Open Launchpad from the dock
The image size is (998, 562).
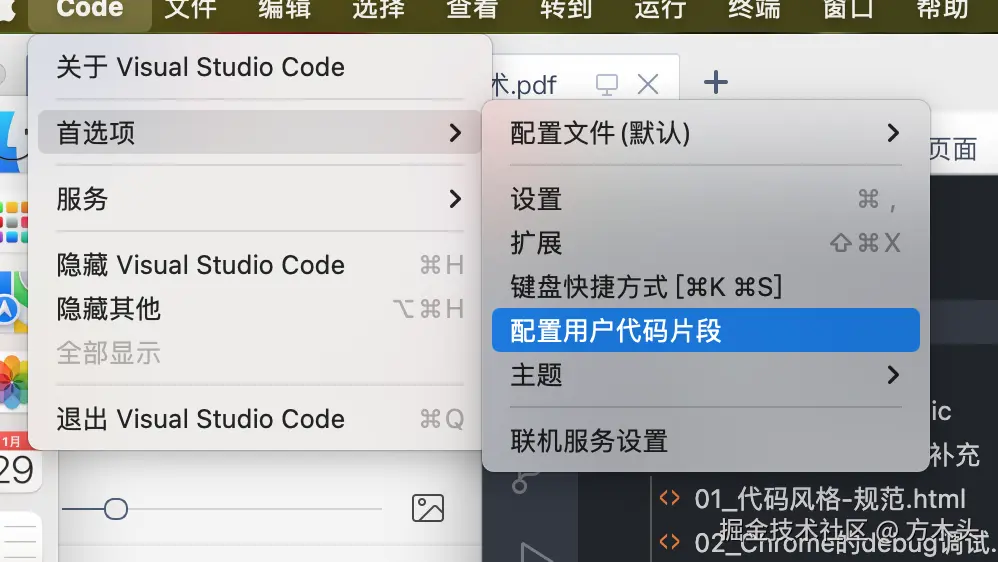click(14, 222)
